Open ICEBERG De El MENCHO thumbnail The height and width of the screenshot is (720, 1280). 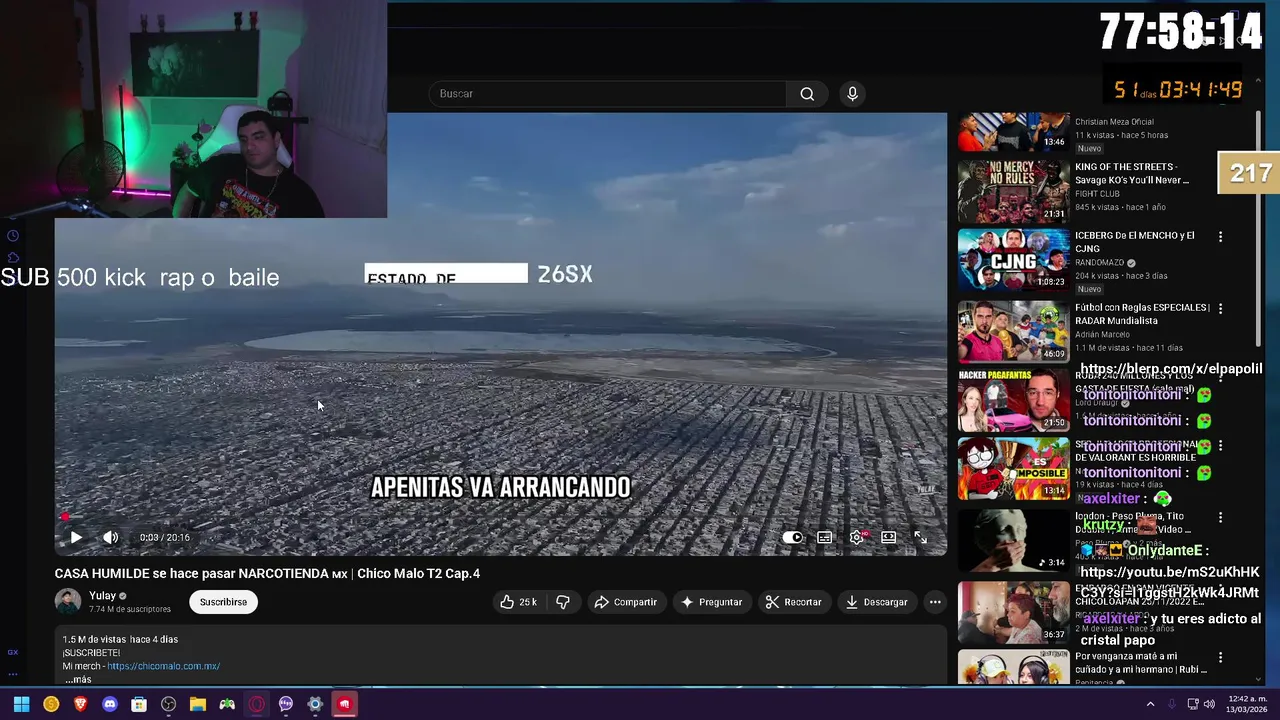point(1013,260)
